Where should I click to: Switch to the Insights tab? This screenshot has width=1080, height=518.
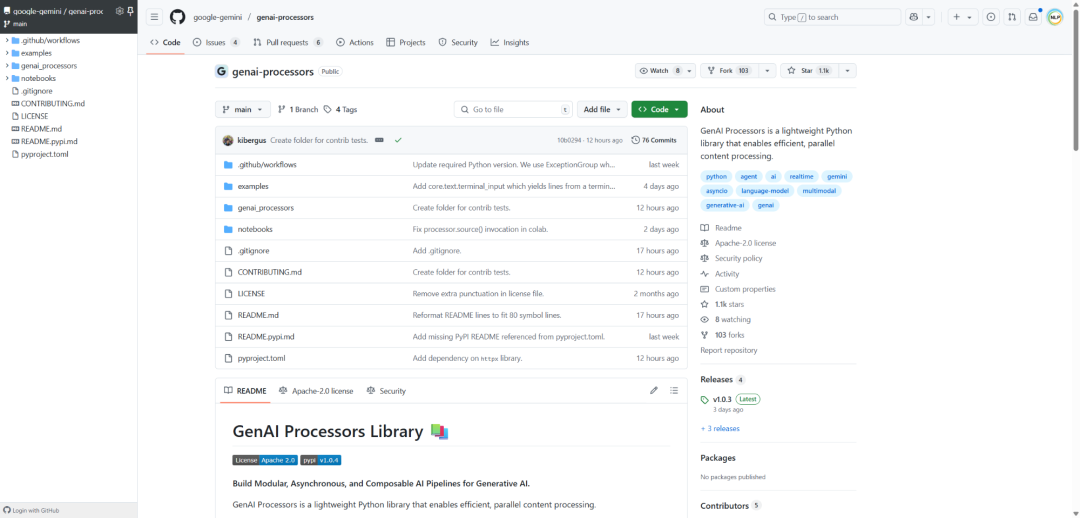click(x=510, y=43)
